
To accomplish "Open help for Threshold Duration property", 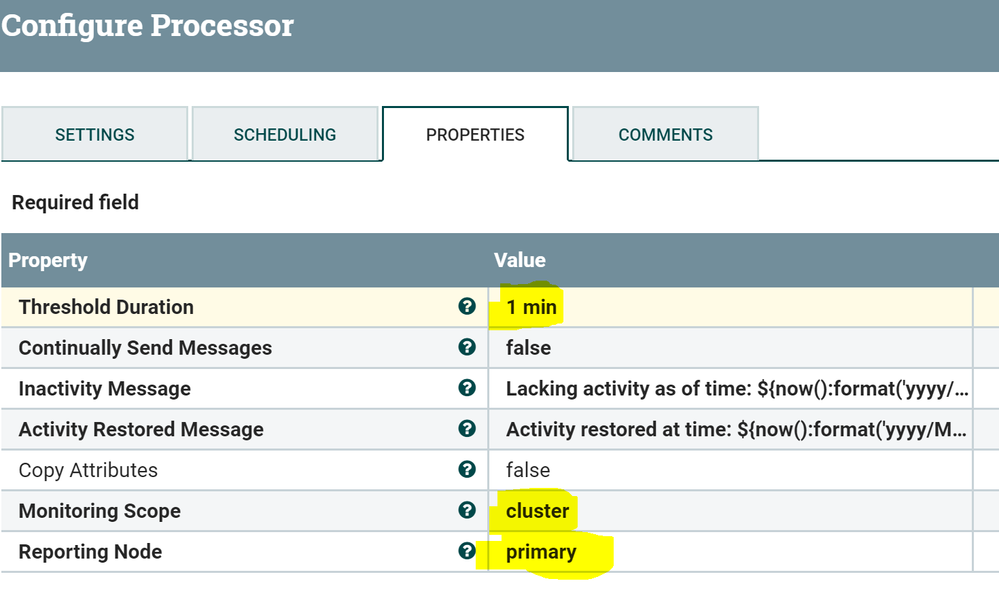I will pos(466,307).
